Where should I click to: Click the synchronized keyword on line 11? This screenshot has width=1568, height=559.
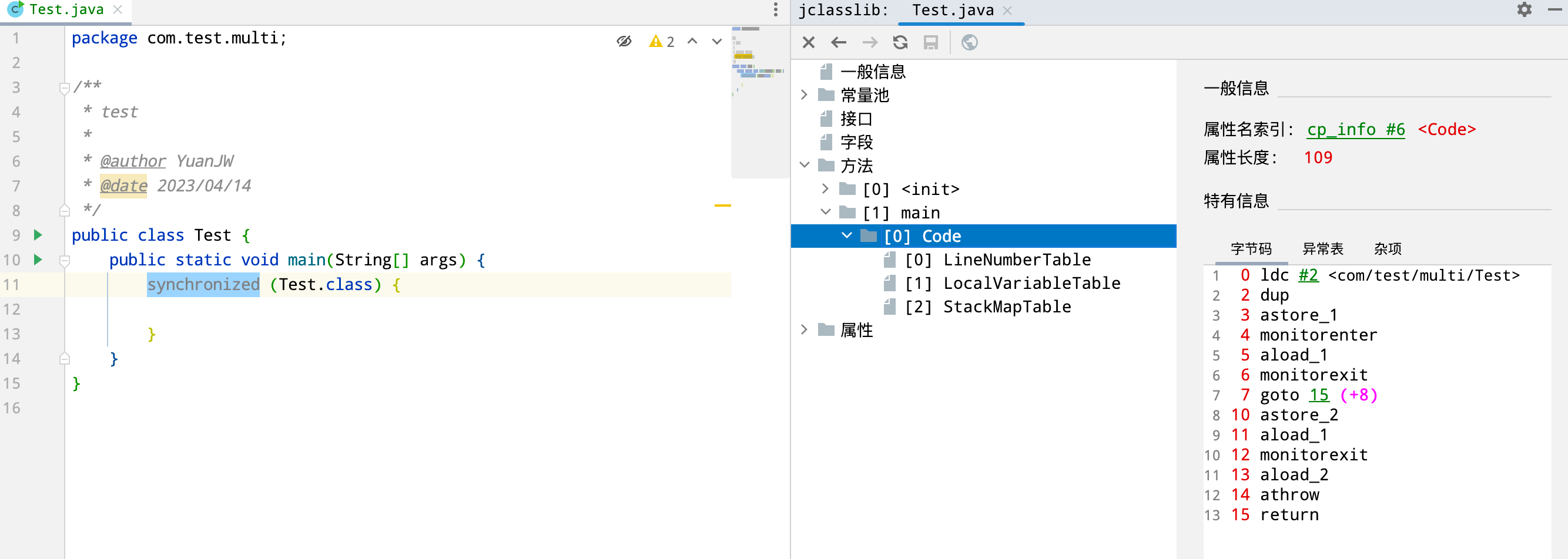pyautogui.click(x=203, y=284)
